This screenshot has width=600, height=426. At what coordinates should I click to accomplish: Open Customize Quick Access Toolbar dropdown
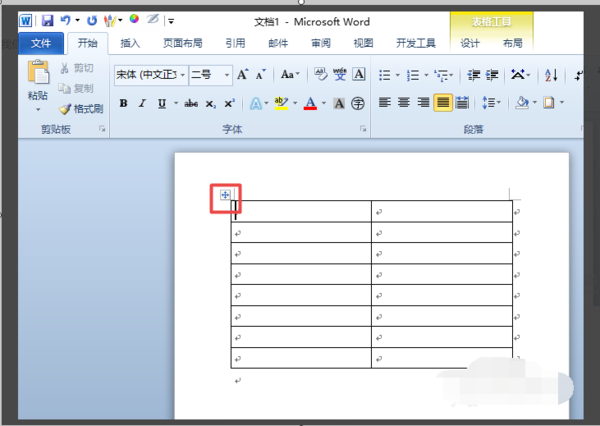(171, 21)
